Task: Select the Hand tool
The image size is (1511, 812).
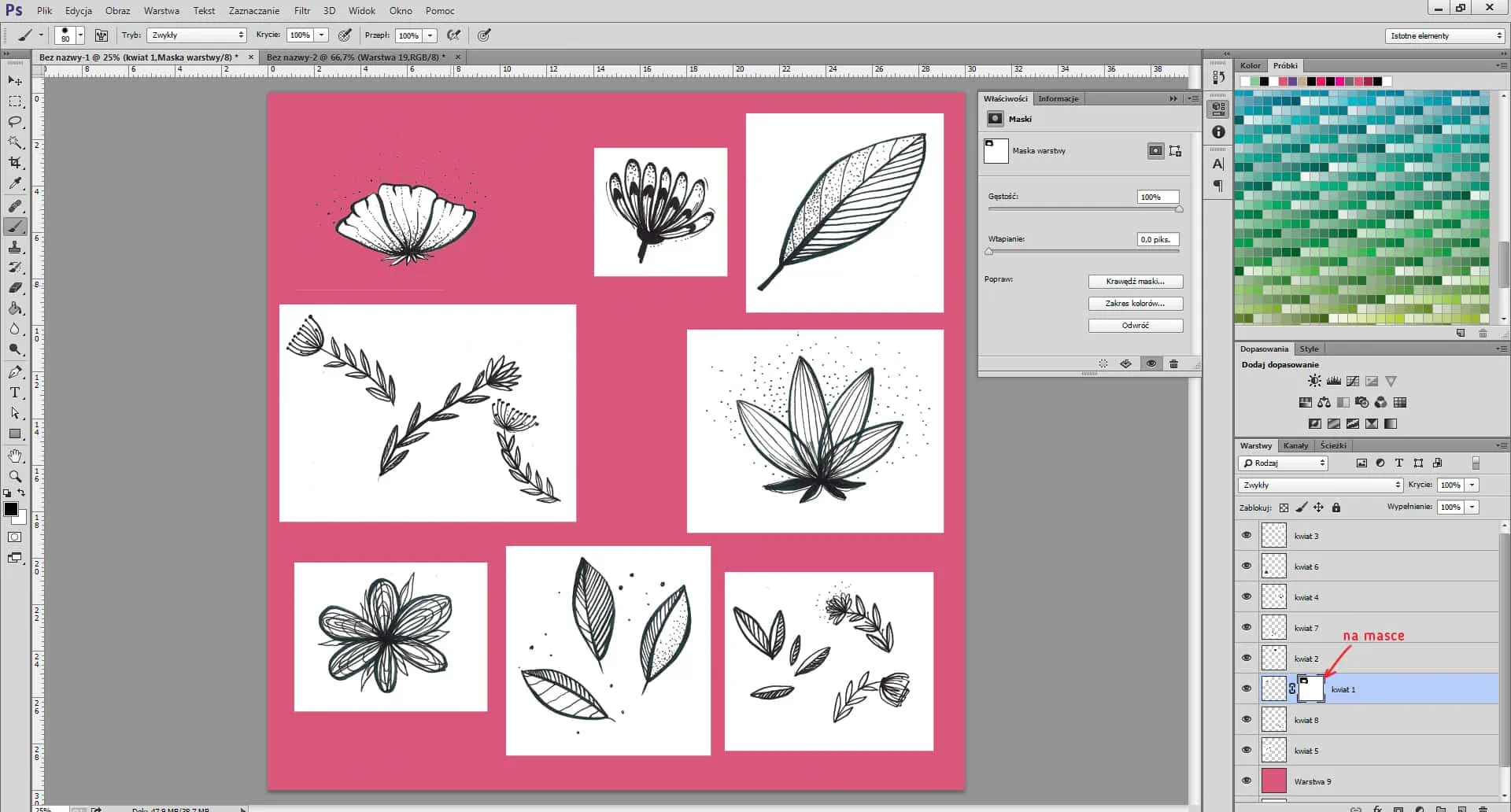Action: pyautogui.click(x=15, y=456)
